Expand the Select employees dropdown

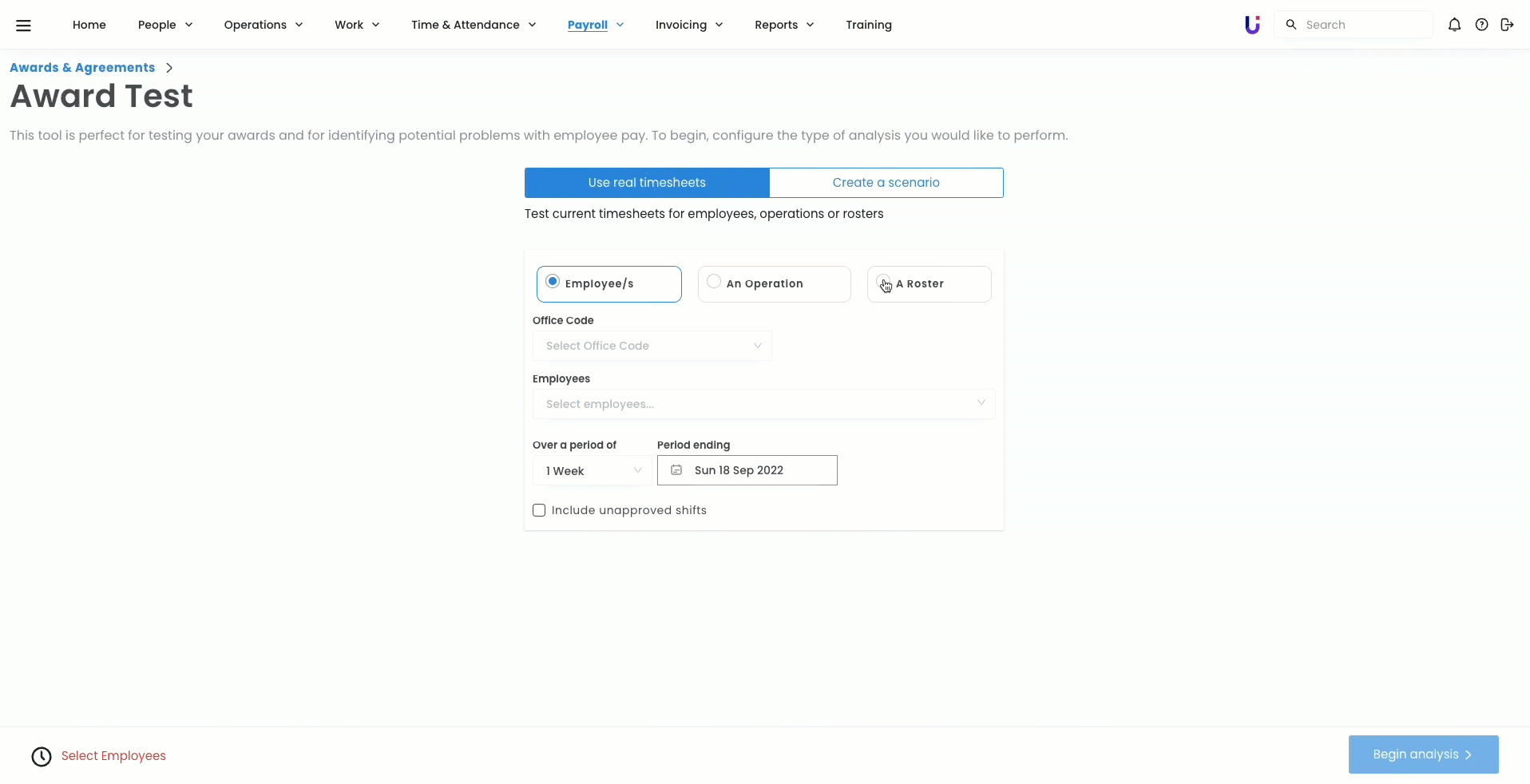coord(763,404)
